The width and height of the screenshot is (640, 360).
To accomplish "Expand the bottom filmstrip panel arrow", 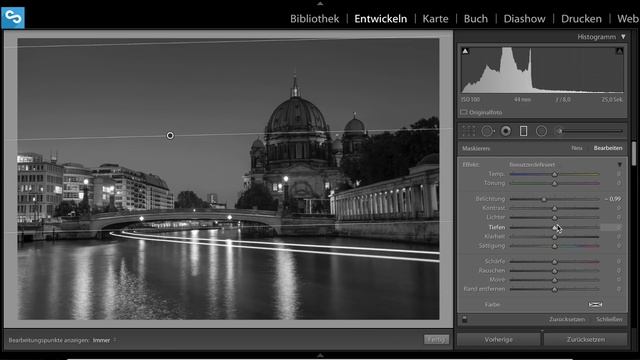I will pyautogui.click(x=320, y=356).
